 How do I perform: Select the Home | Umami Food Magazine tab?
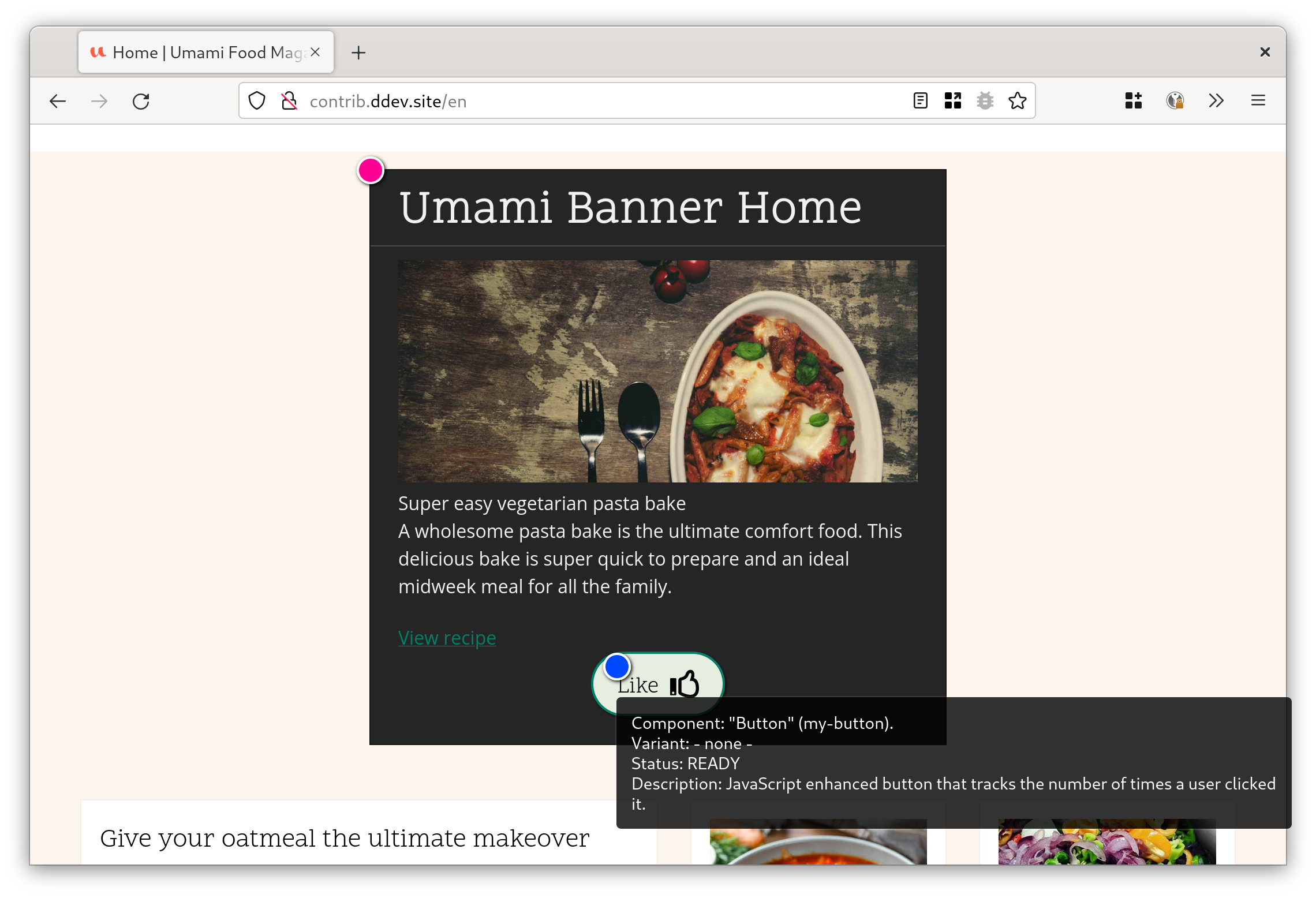[x=196, y=53]
